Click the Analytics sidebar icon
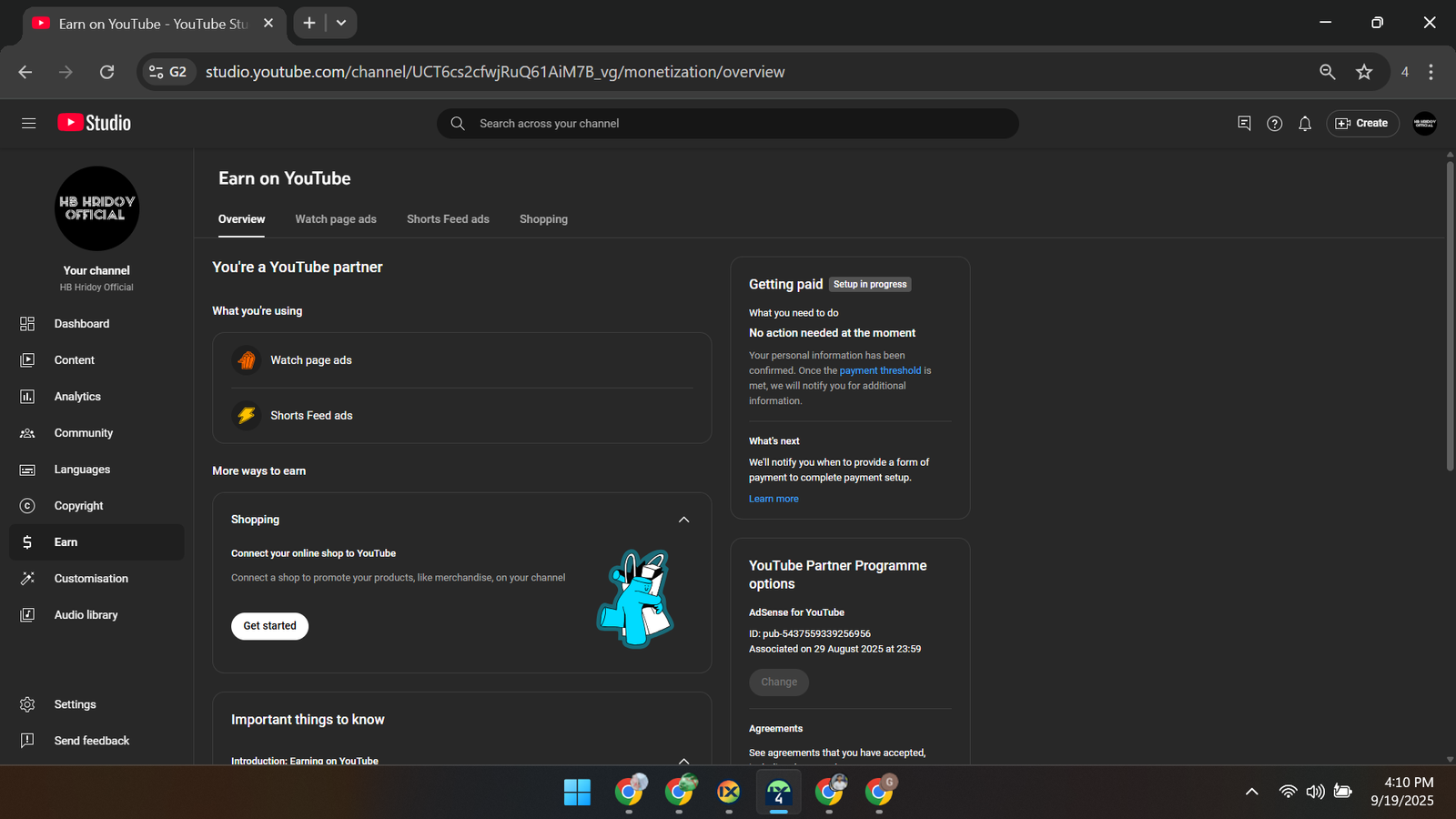 click(x=27, y=397)
